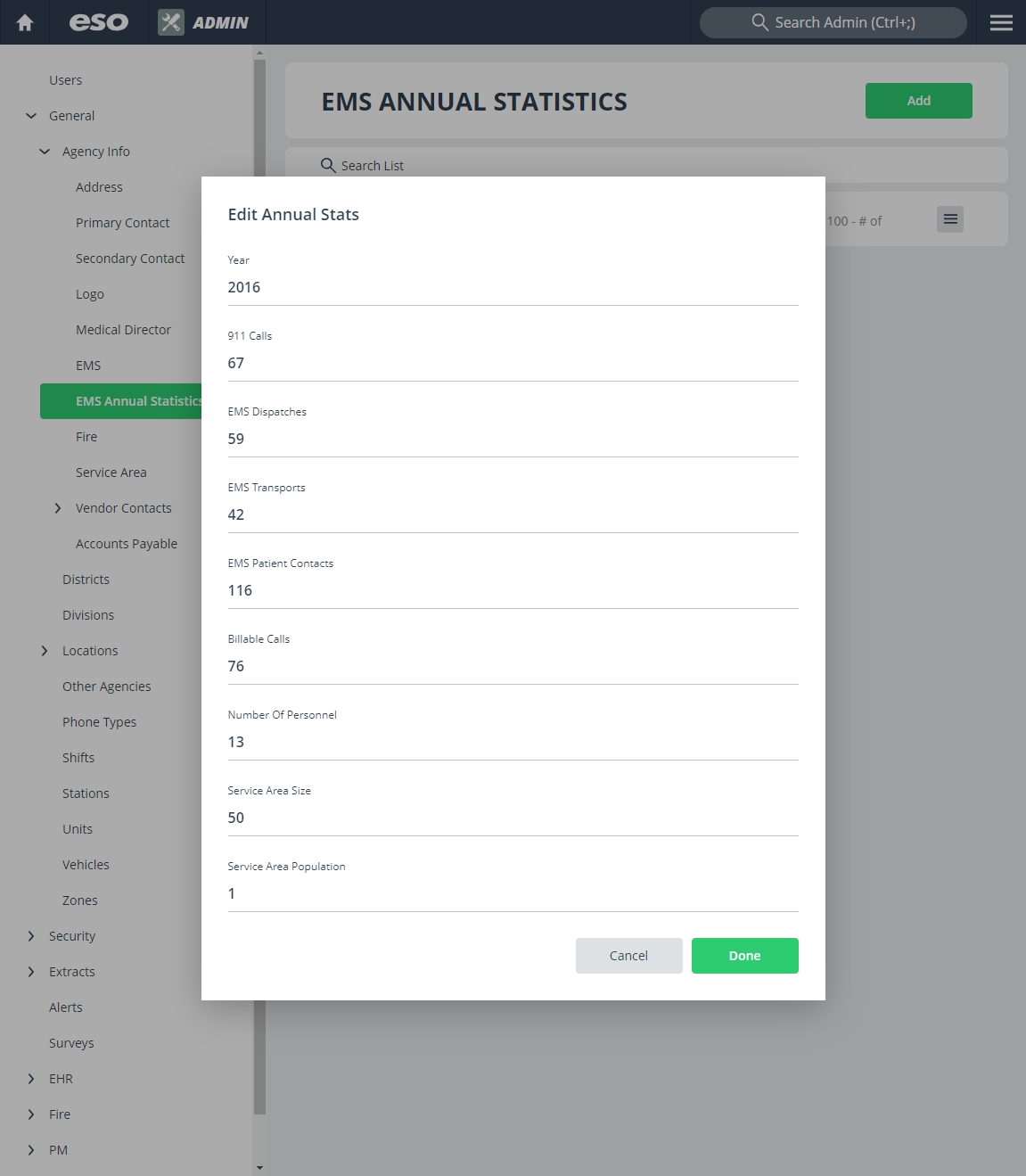Select Stations in the sidebar
1026x1176 pixels.
click(x=86, y=794)
